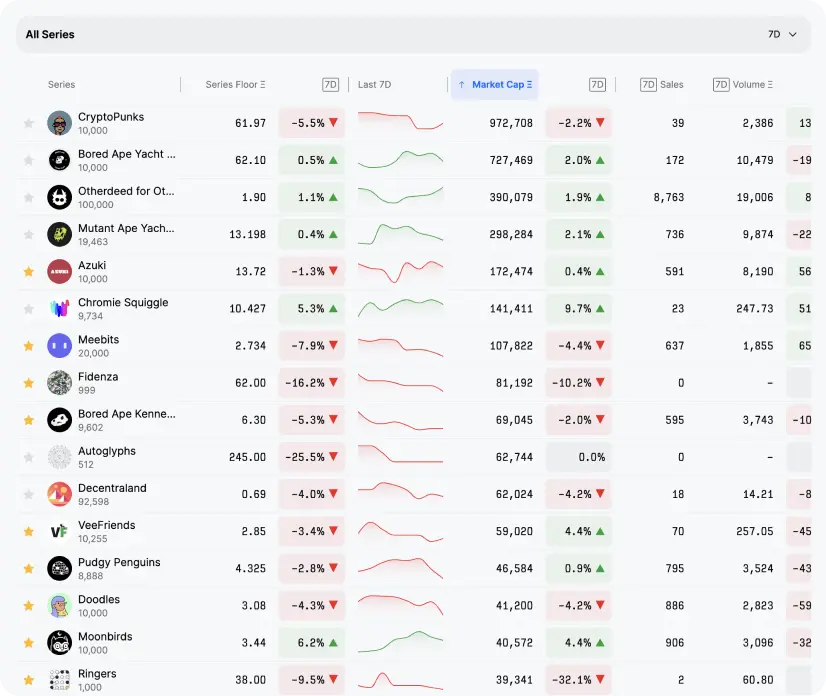Toggle 7D period badge beside Series Floor

coord(331,85)
